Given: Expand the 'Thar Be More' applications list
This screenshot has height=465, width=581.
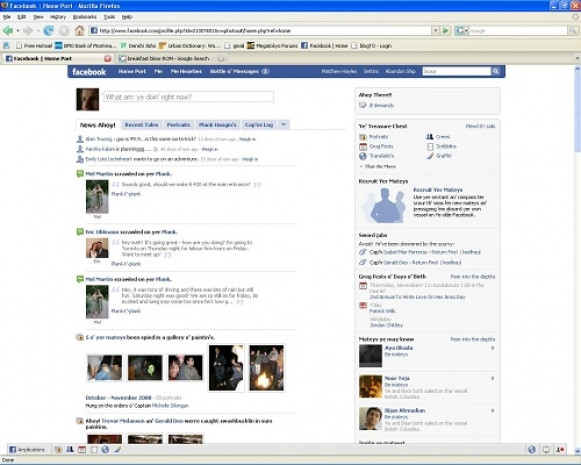Looking at the screenshot, I should point(378,167).
